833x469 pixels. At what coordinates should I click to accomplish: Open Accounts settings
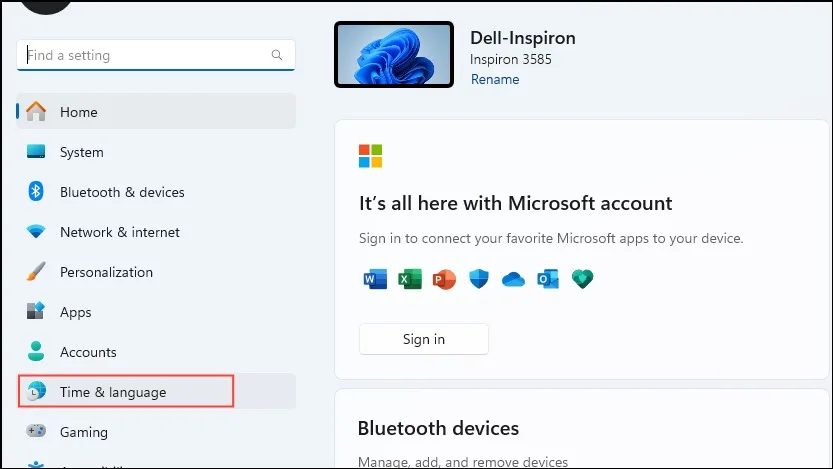click(156, 352)
